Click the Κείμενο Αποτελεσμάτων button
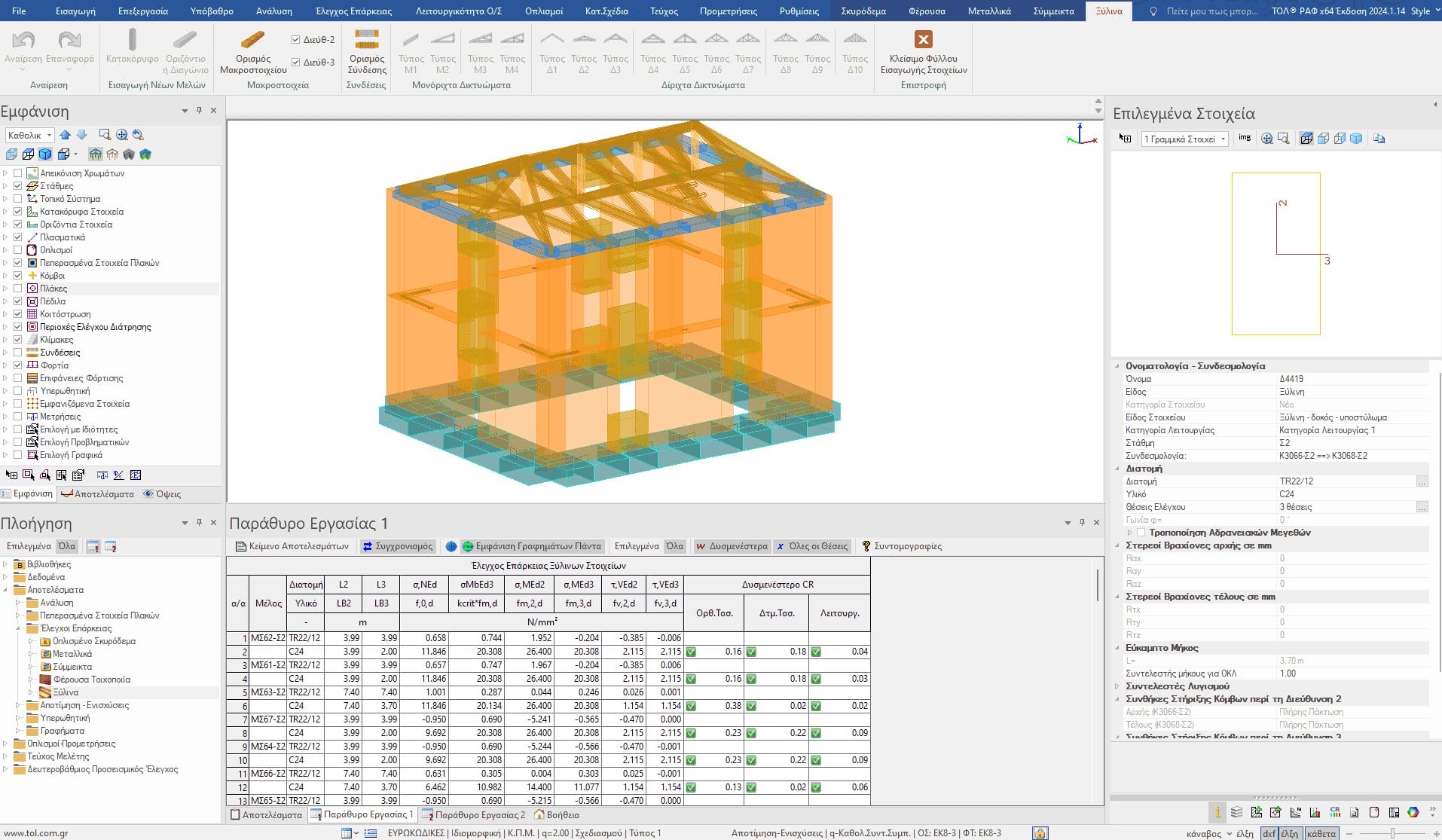This screenshot has height=840, width=1442. (292, 546)
